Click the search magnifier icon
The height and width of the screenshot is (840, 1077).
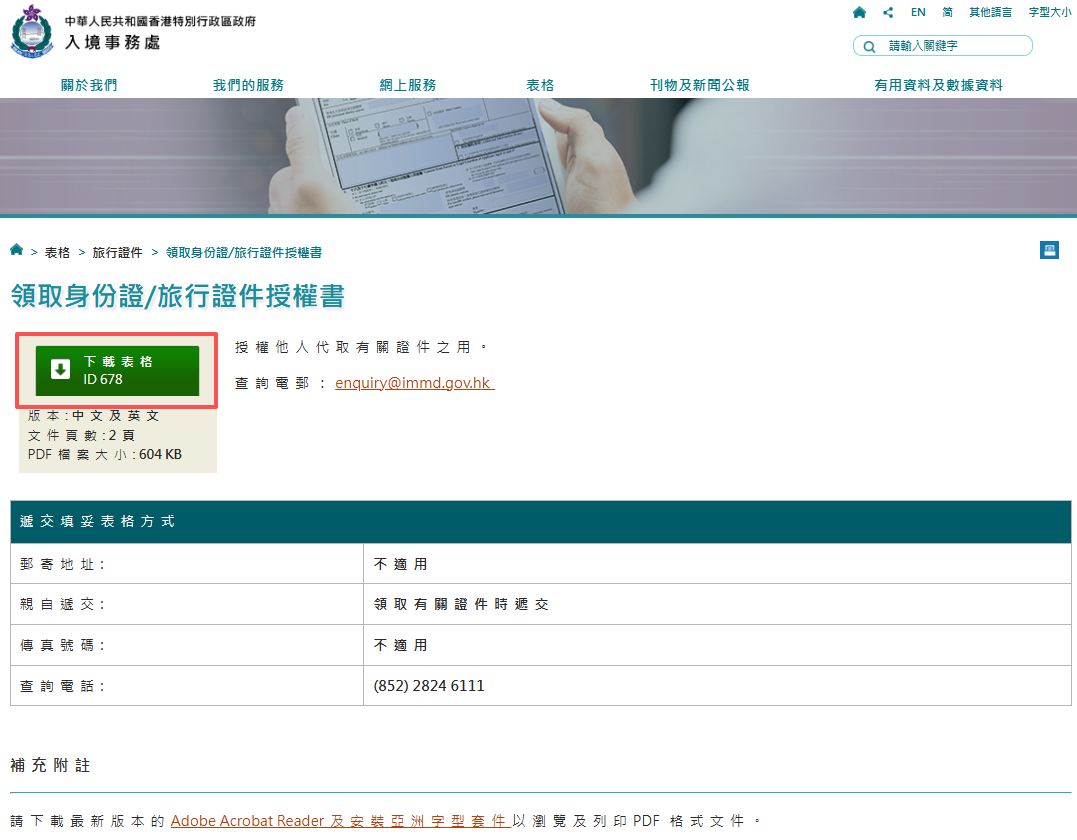tap(869, 45)
